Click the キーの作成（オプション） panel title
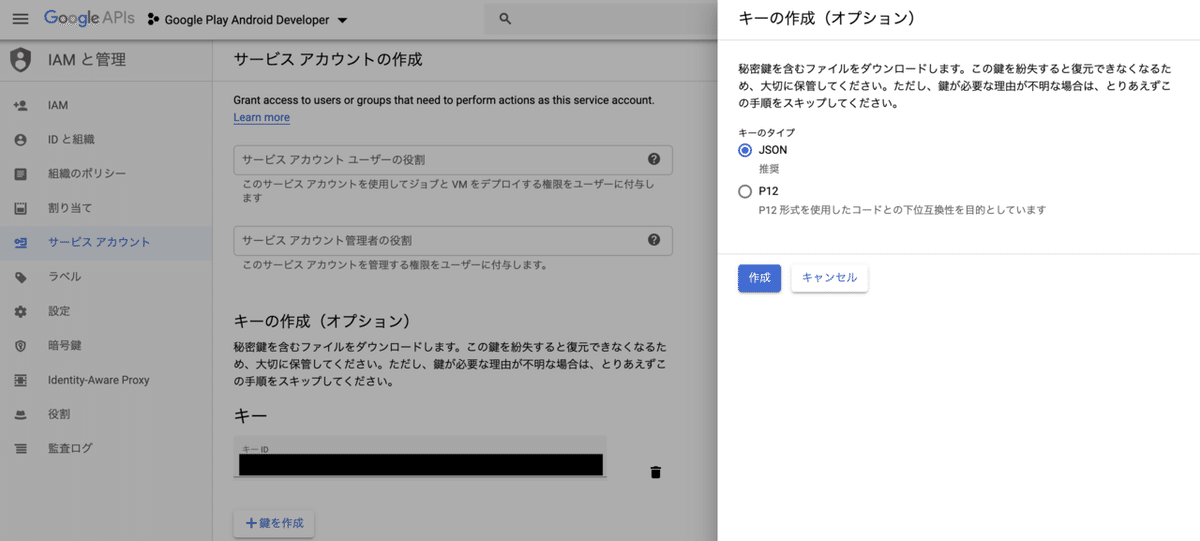 (x=827, y=18)
